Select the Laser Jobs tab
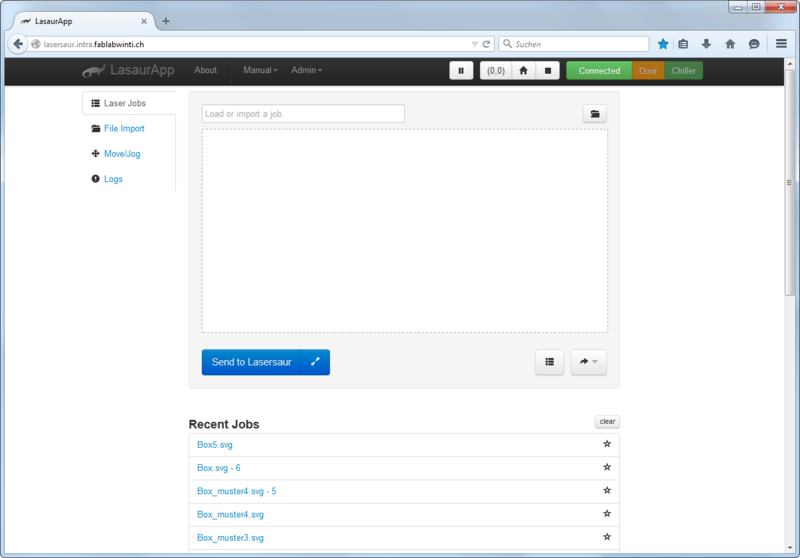The width and height of the screenshot is (800, 558). click(129, 104)
